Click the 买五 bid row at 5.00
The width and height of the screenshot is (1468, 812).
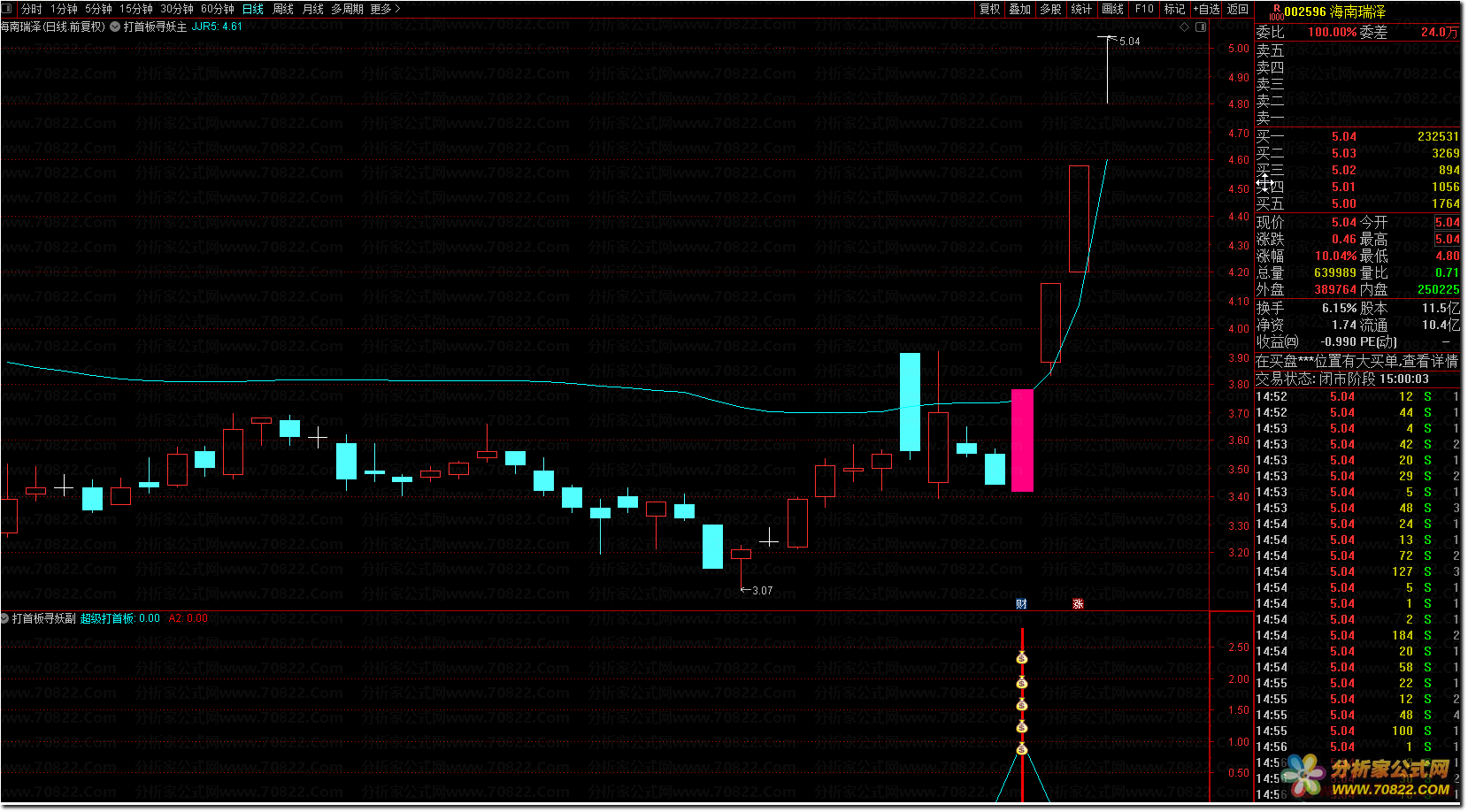coord(1357,203)
